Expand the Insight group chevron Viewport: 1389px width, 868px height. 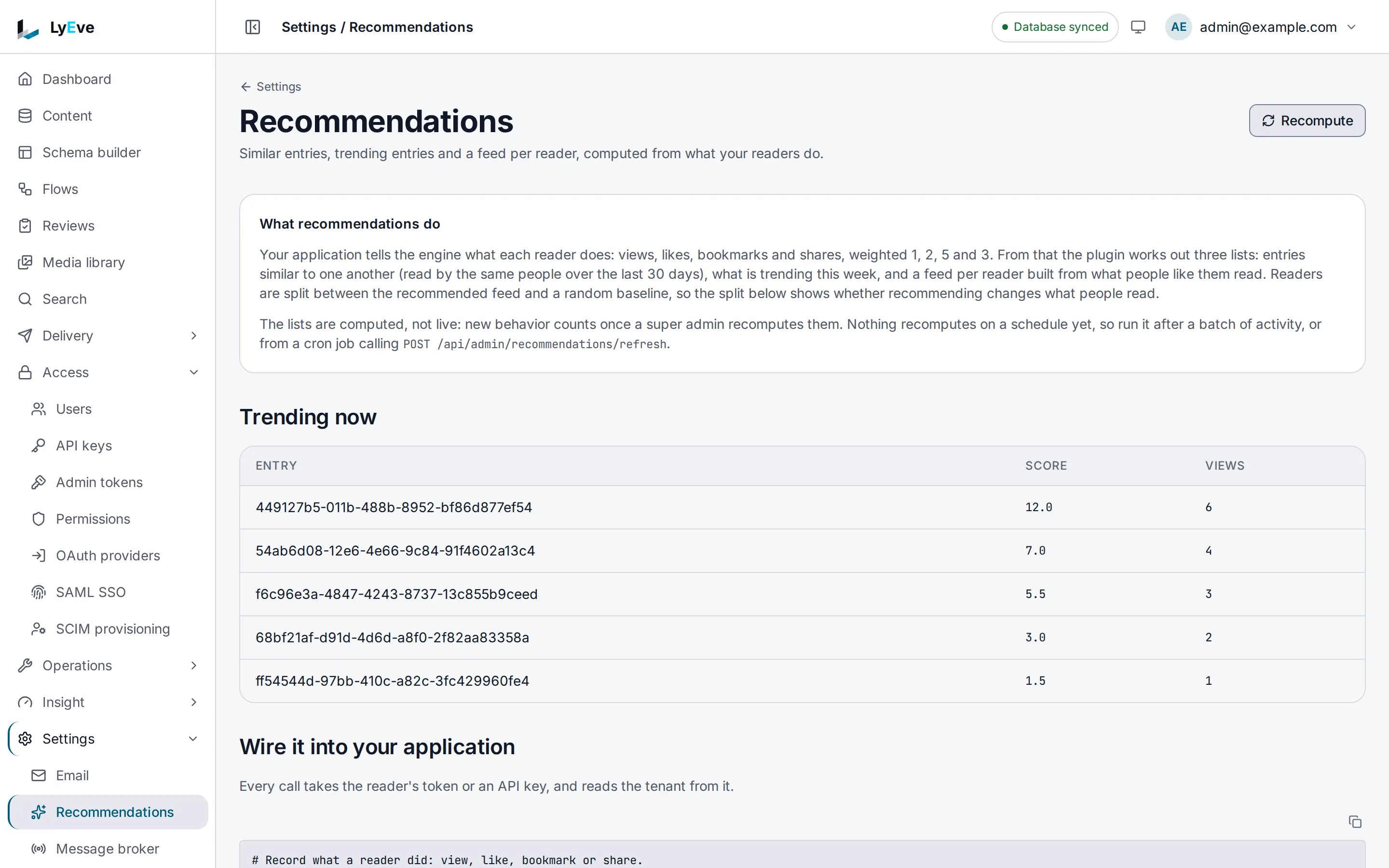193,702
